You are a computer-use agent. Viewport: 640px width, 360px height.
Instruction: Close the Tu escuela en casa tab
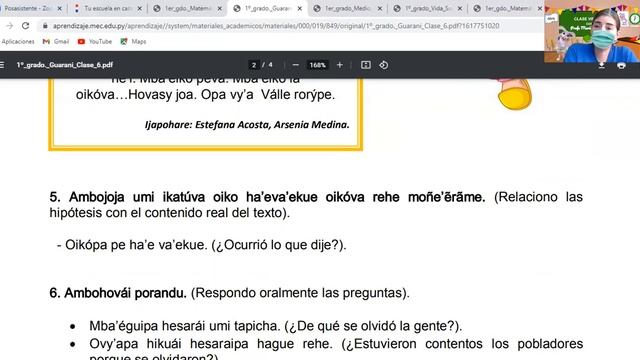coord(139,8)
